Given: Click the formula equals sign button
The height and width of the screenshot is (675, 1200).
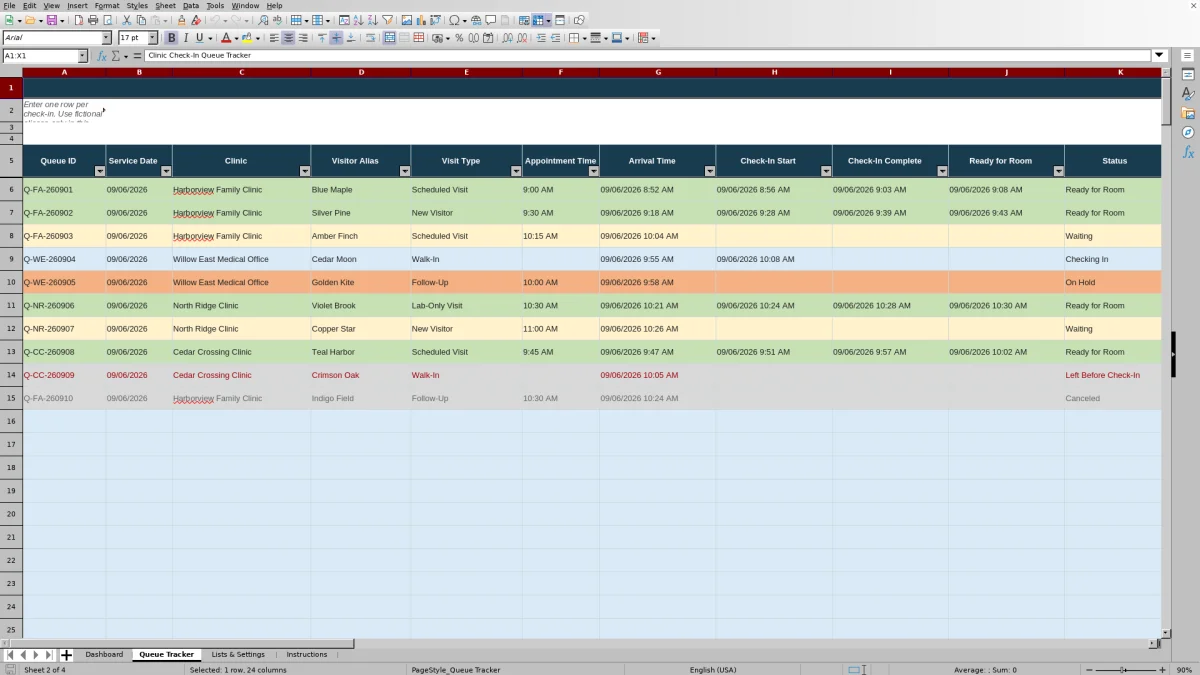Looking at the screenshot, I should pos(137,56).
